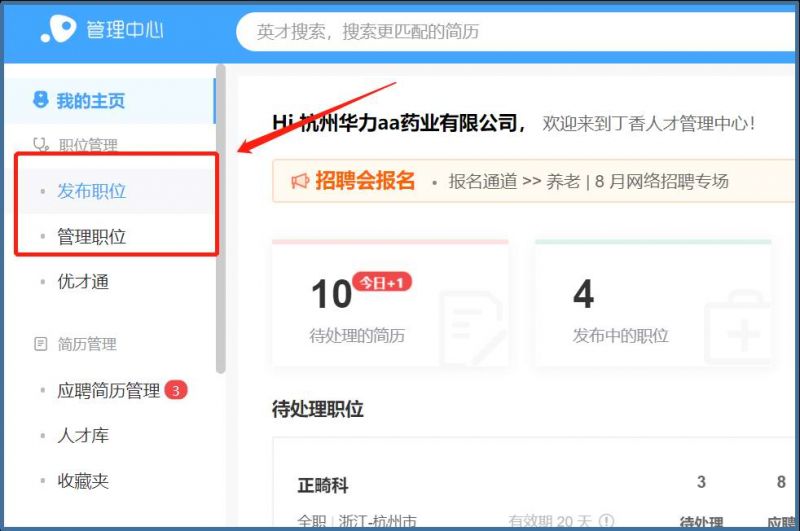Click the 全职 | 浙江-杭州市 text
The height and width of the screenshot is (531, 800).
[357, 521]
